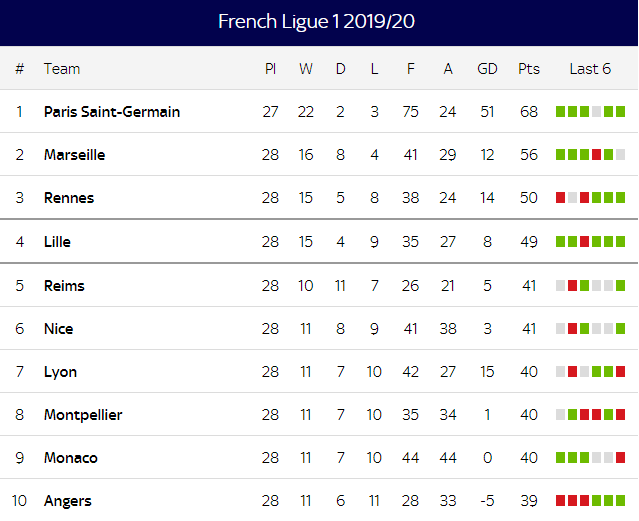Click Marseille's red loss indicator square
The width and height of the screenshot is (639, 521).
[x=596, y=155]
